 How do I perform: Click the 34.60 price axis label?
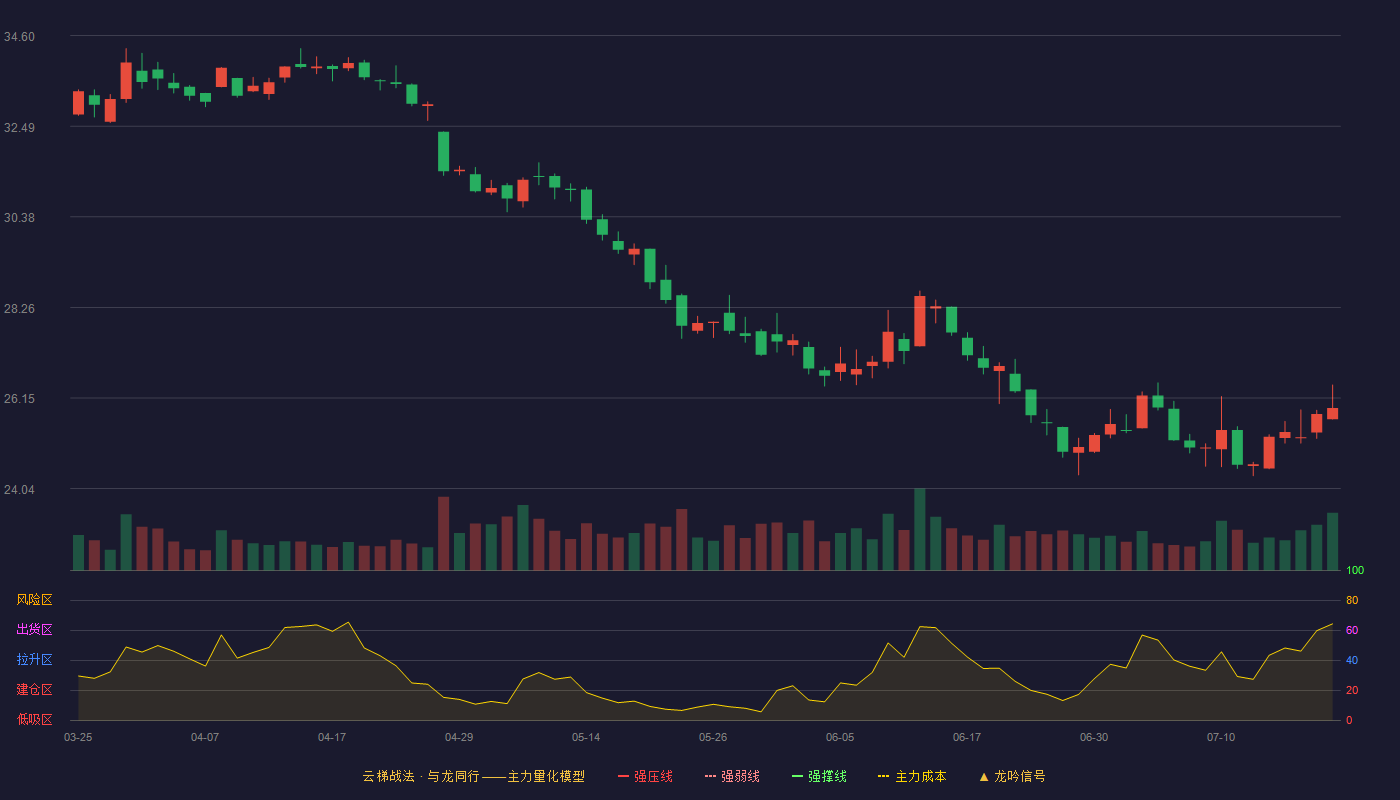19,37
